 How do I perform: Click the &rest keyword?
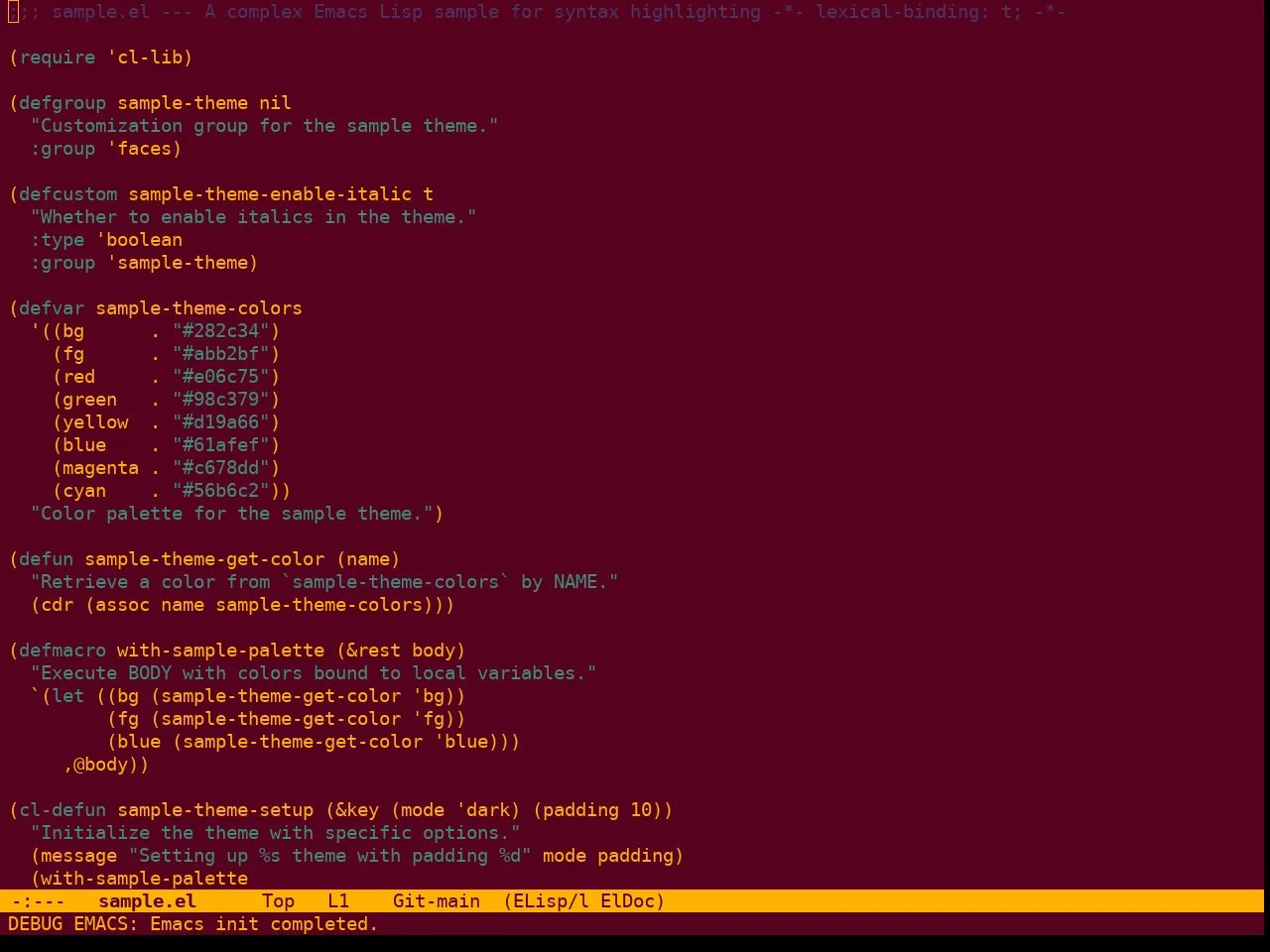coord(374,651)
